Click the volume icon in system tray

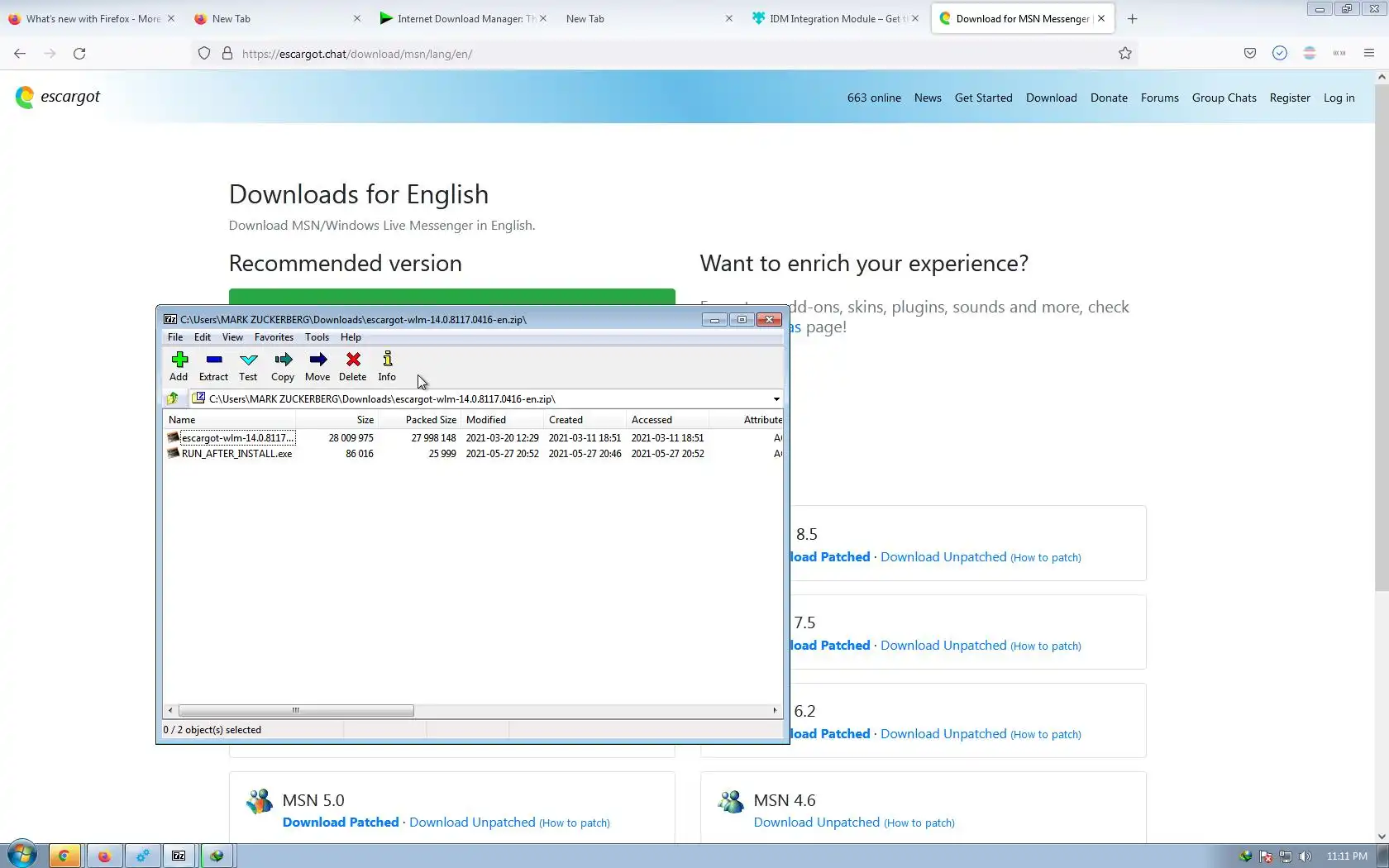1305,856
